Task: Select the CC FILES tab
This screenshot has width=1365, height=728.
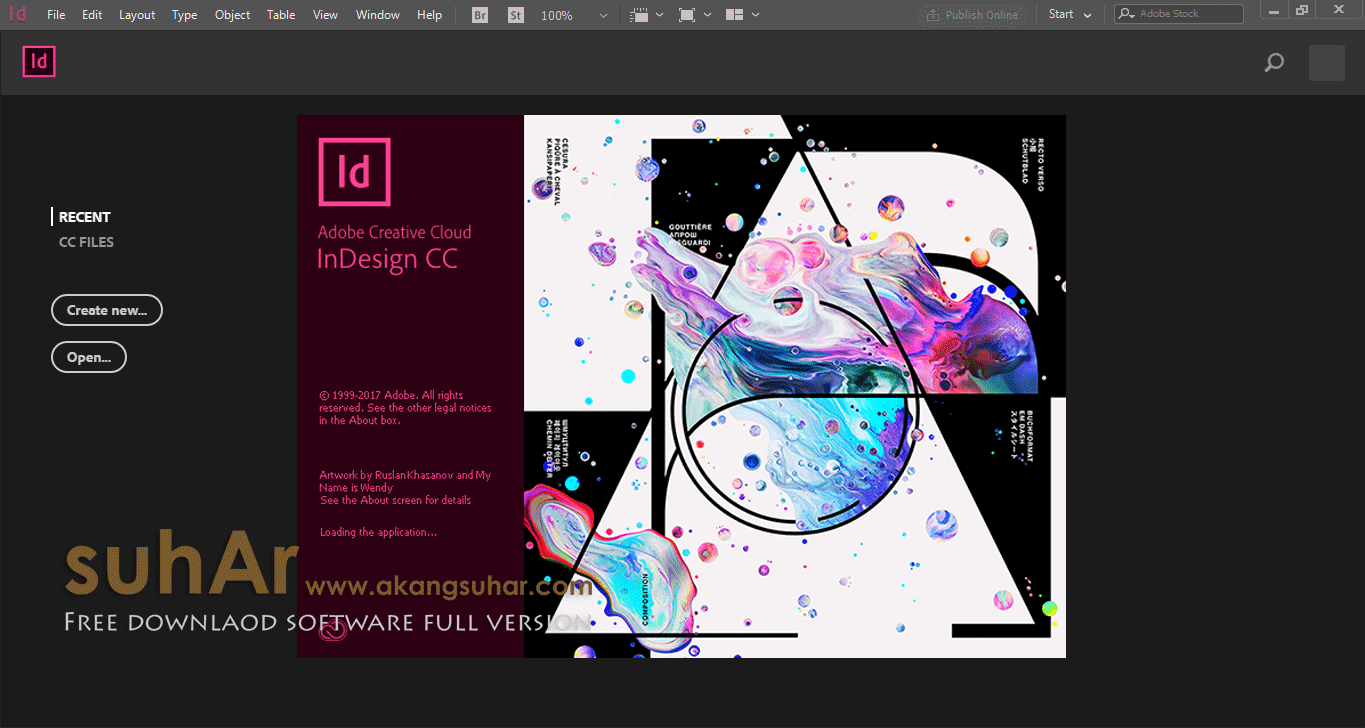Action: [86, 242]
